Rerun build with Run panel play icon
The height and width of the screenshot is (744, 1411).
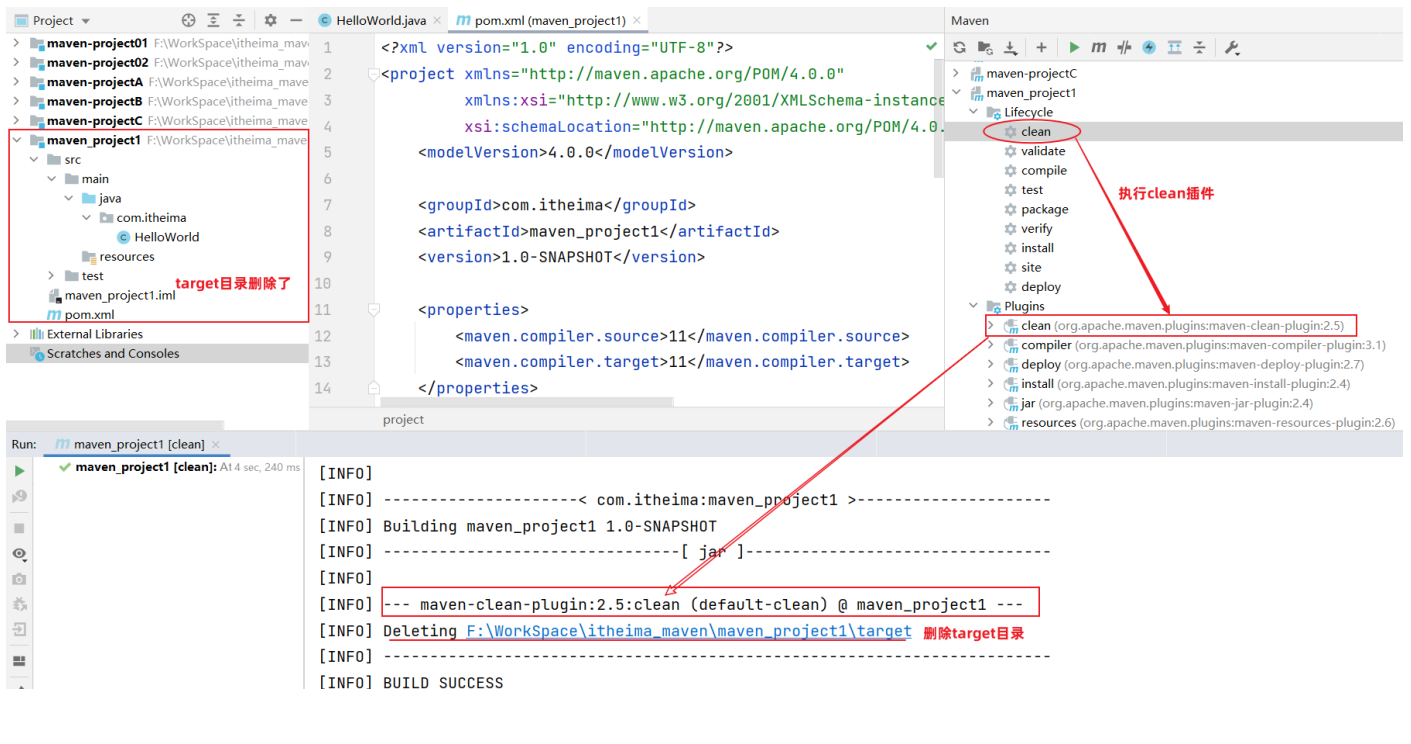(x=19, y=471)
